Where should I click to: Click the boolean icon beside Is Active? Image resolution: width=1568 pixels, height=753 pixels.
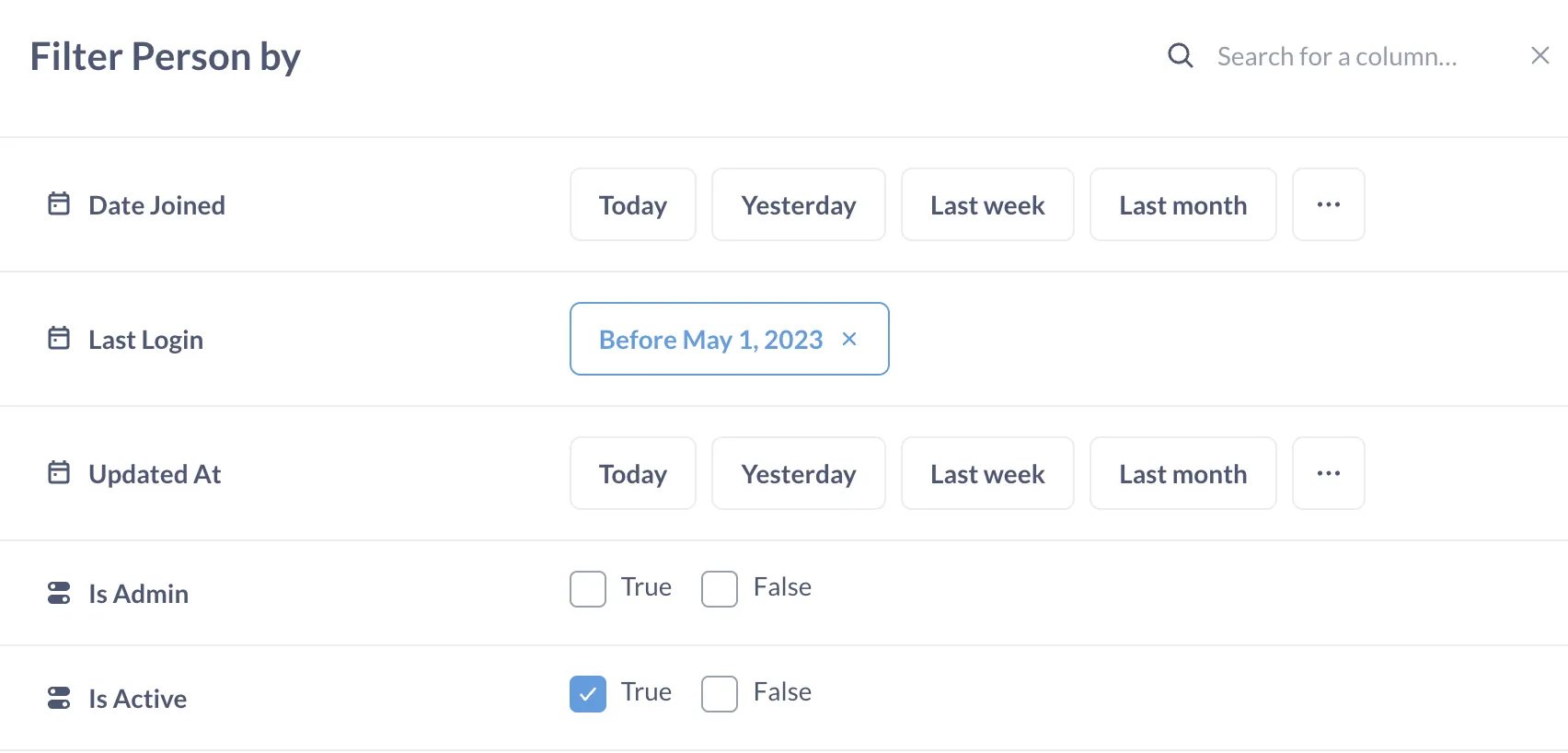click(x=58, y=698)
